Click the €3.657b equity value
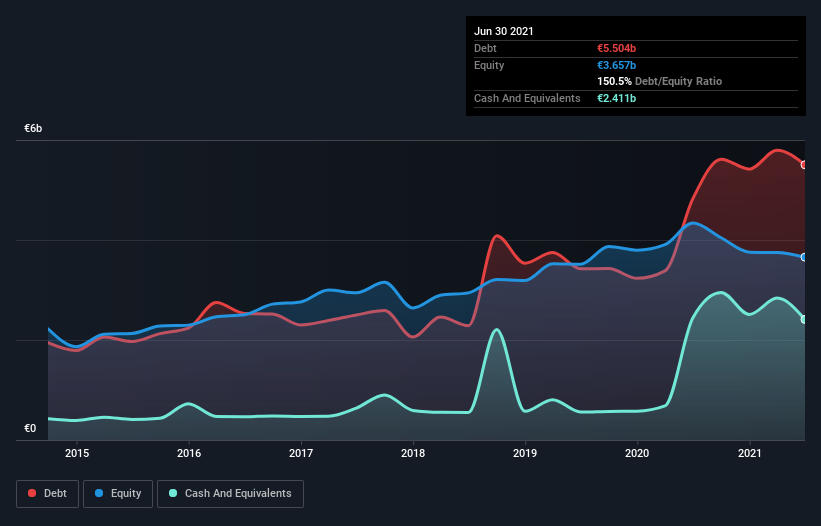Screen dimensions: 821x526 pos(616,65)
